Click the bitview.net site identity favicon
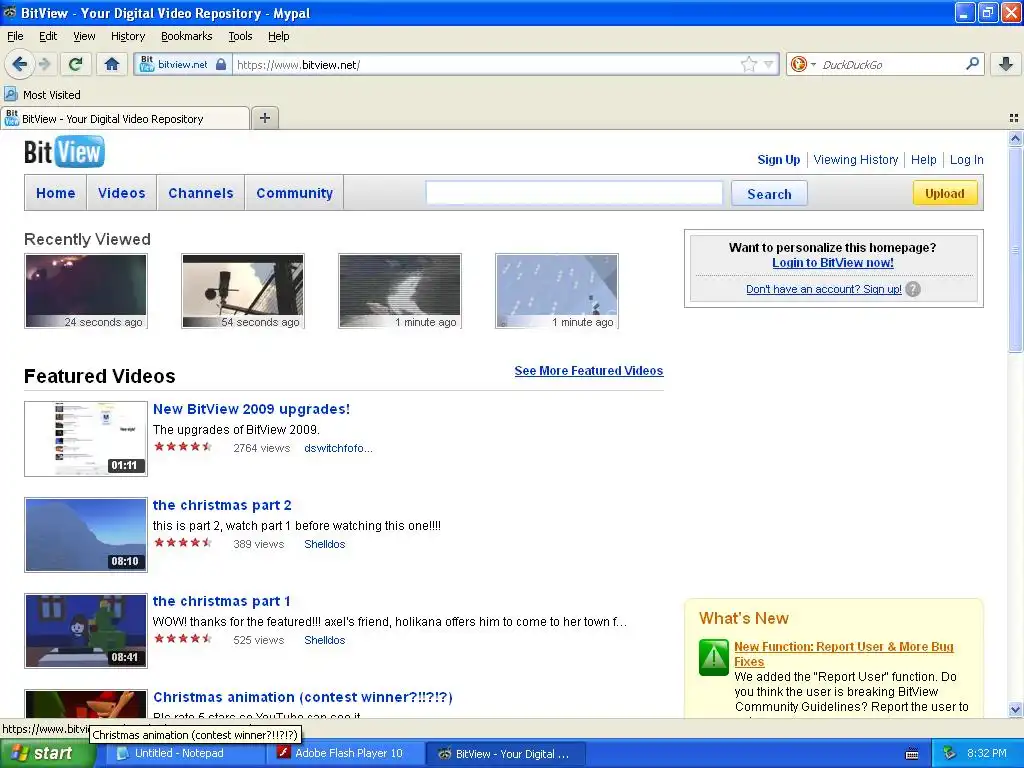The height and width of the screenshot is (768, 1024). point(147,64)
